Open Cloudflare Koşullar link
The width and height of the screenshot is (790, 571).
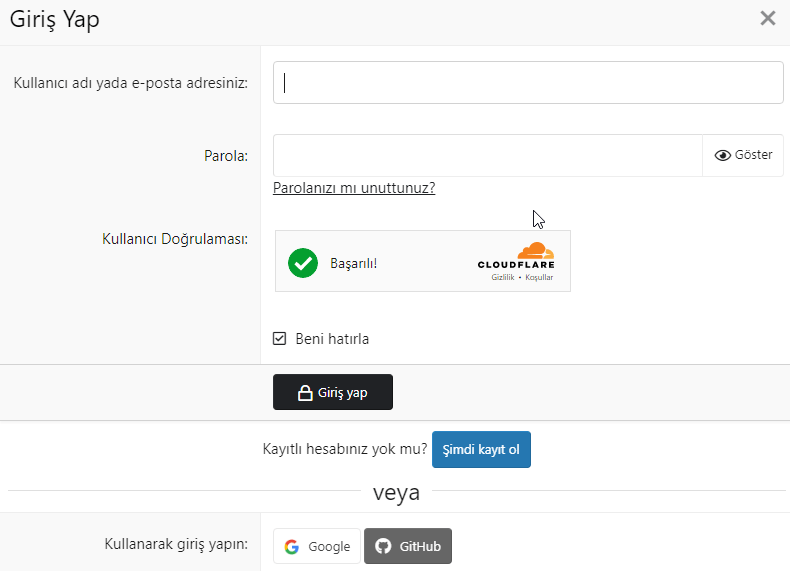coord(539,277)
